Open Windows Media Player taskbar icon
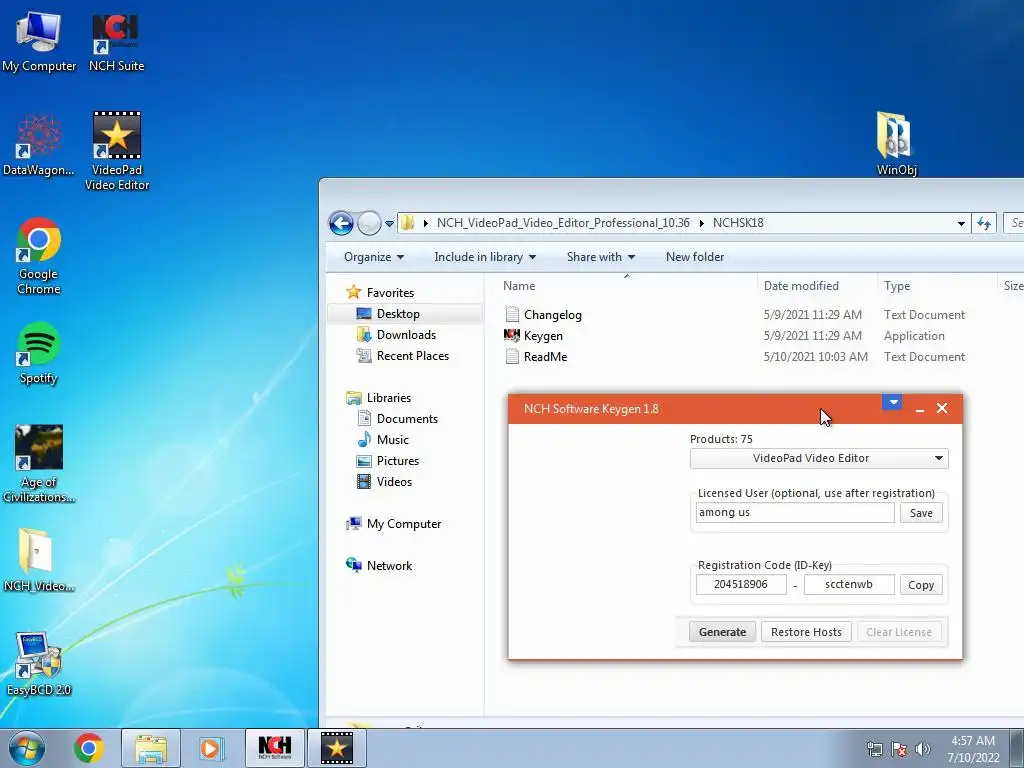This screenshot has width=1024, height=768. click(x=210, y=748)
